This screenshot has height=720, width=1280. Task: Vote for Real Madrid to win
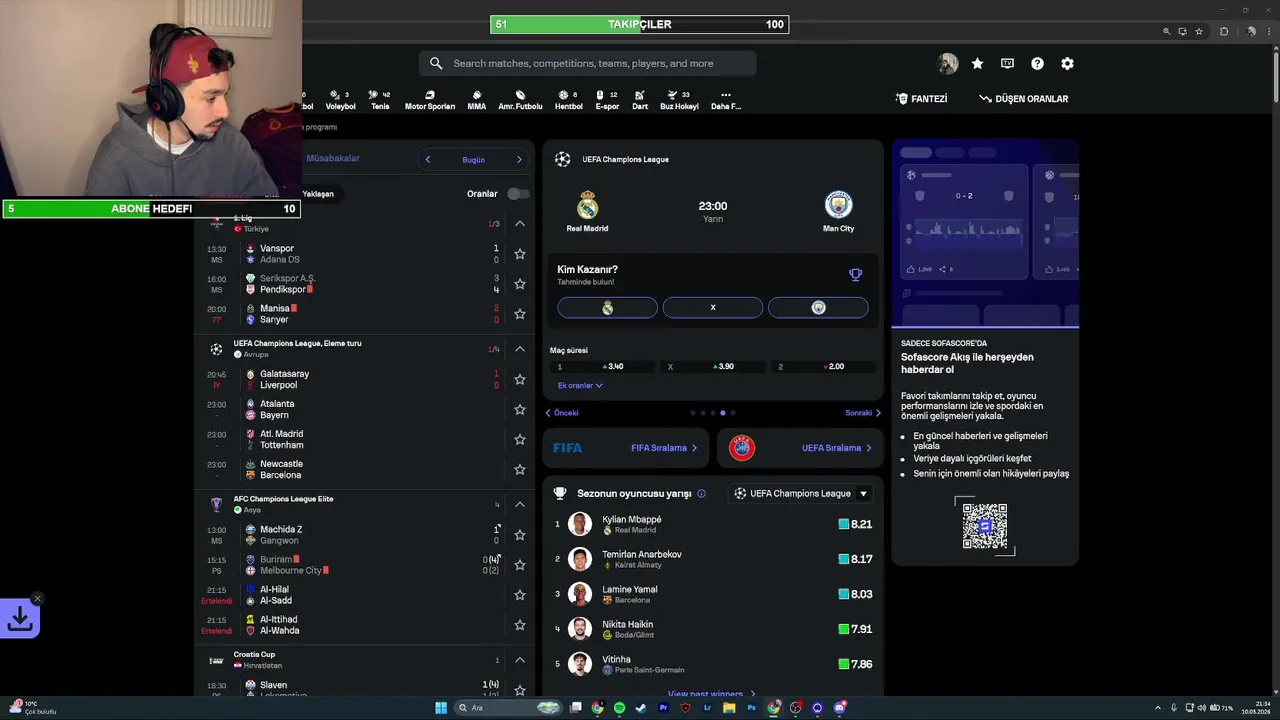607,308
